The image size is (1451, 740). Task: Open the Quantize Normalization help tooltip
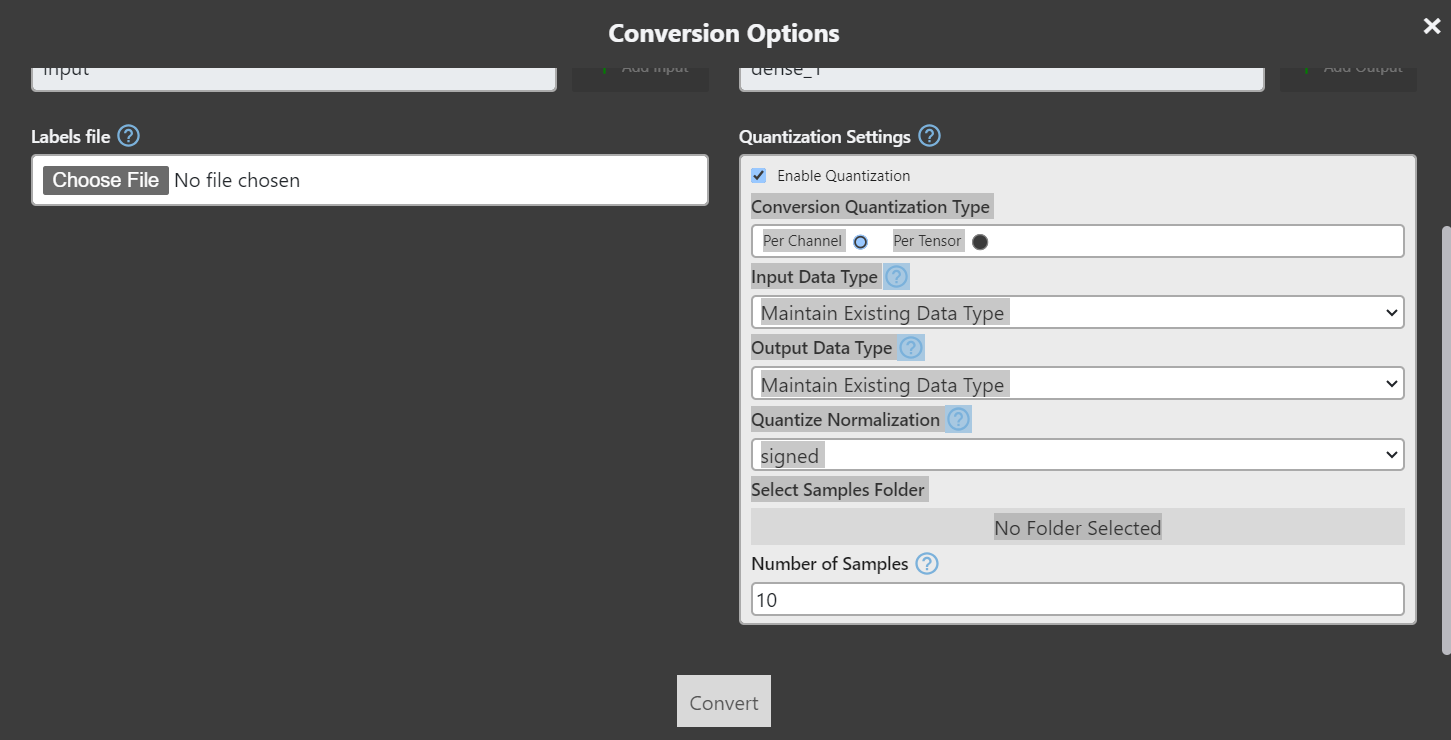(957, 419)
